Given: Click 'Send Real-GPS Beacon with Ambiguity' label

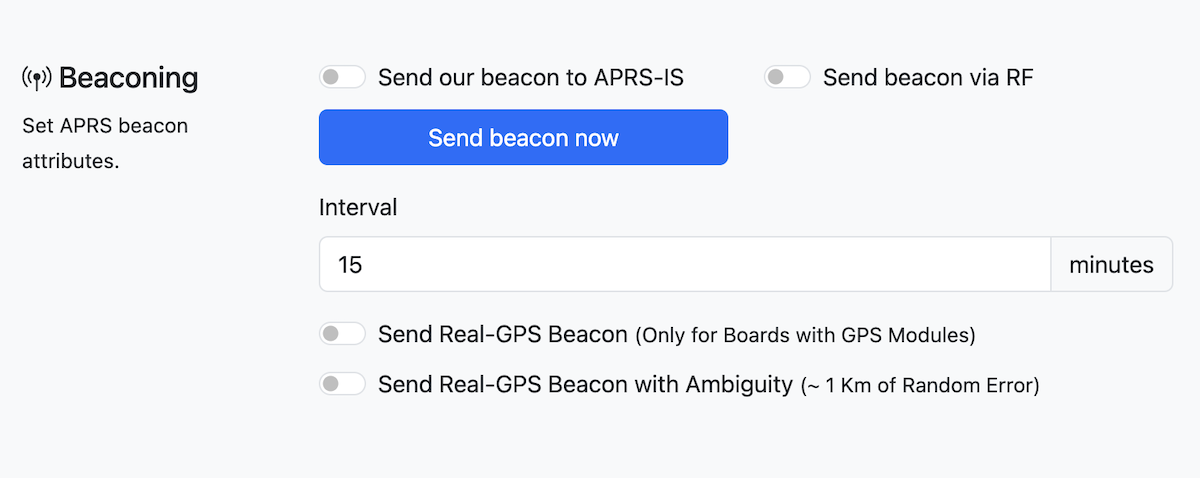Looking at the screenshot, I should point(584,384).
